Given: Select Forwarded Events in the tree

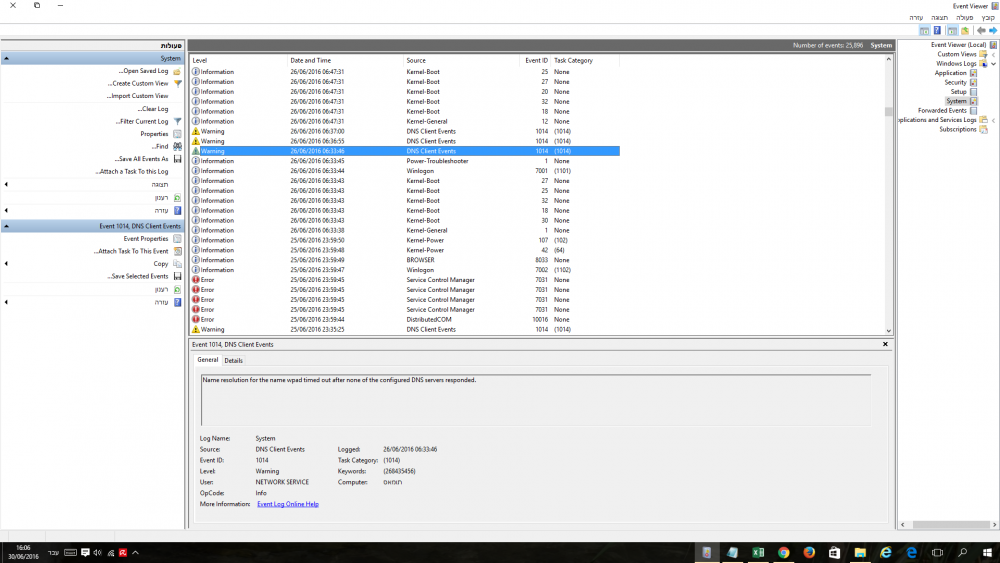Looking at the screenshot, I should tap(942, 110).
